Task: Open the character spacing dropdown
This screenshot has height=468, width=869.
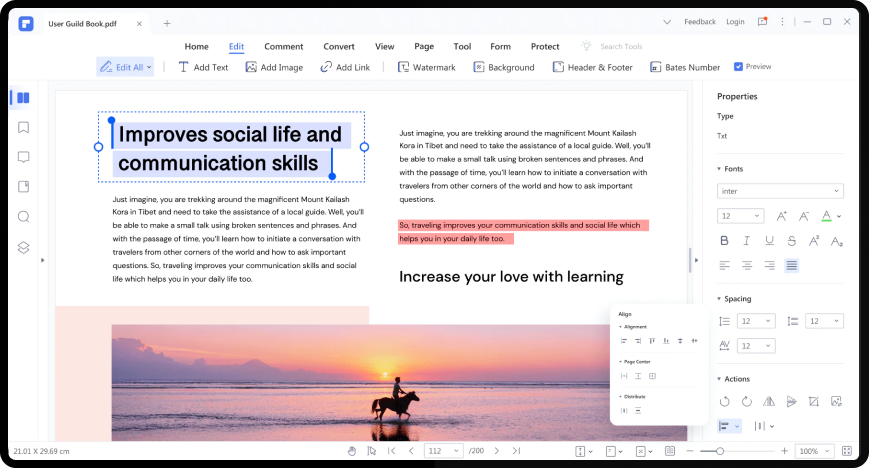Action: 756,346
